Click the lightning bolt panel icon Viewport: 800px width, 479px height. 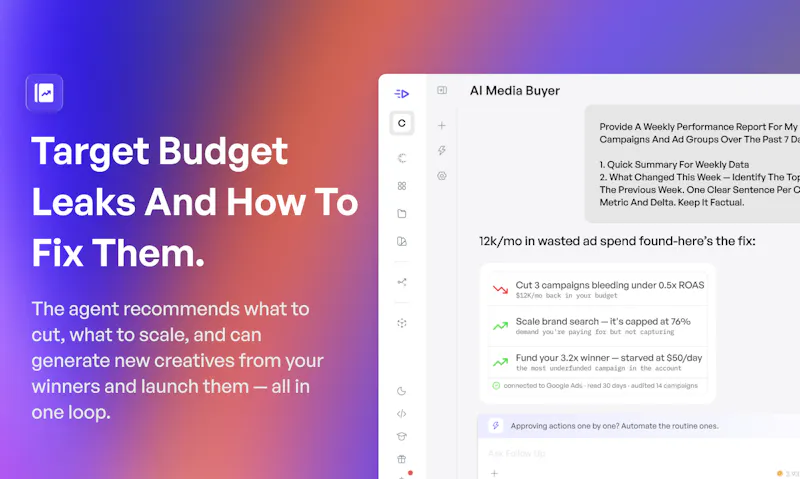pyautogui.click(x=442, y=150)
